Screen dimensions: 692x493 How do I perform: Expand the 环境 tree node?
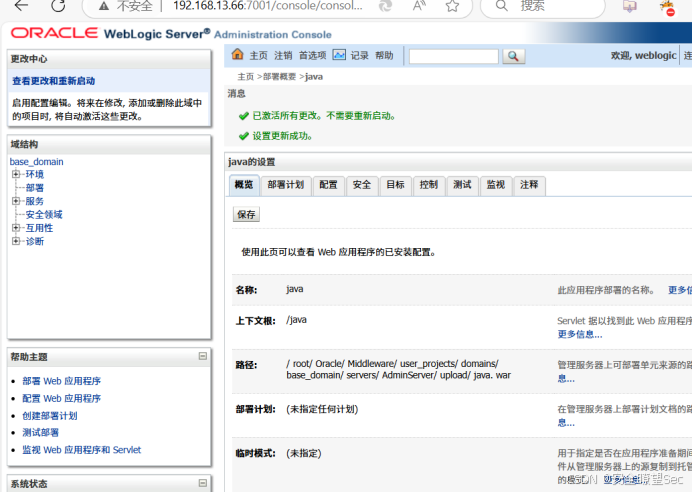coord(16,174)
